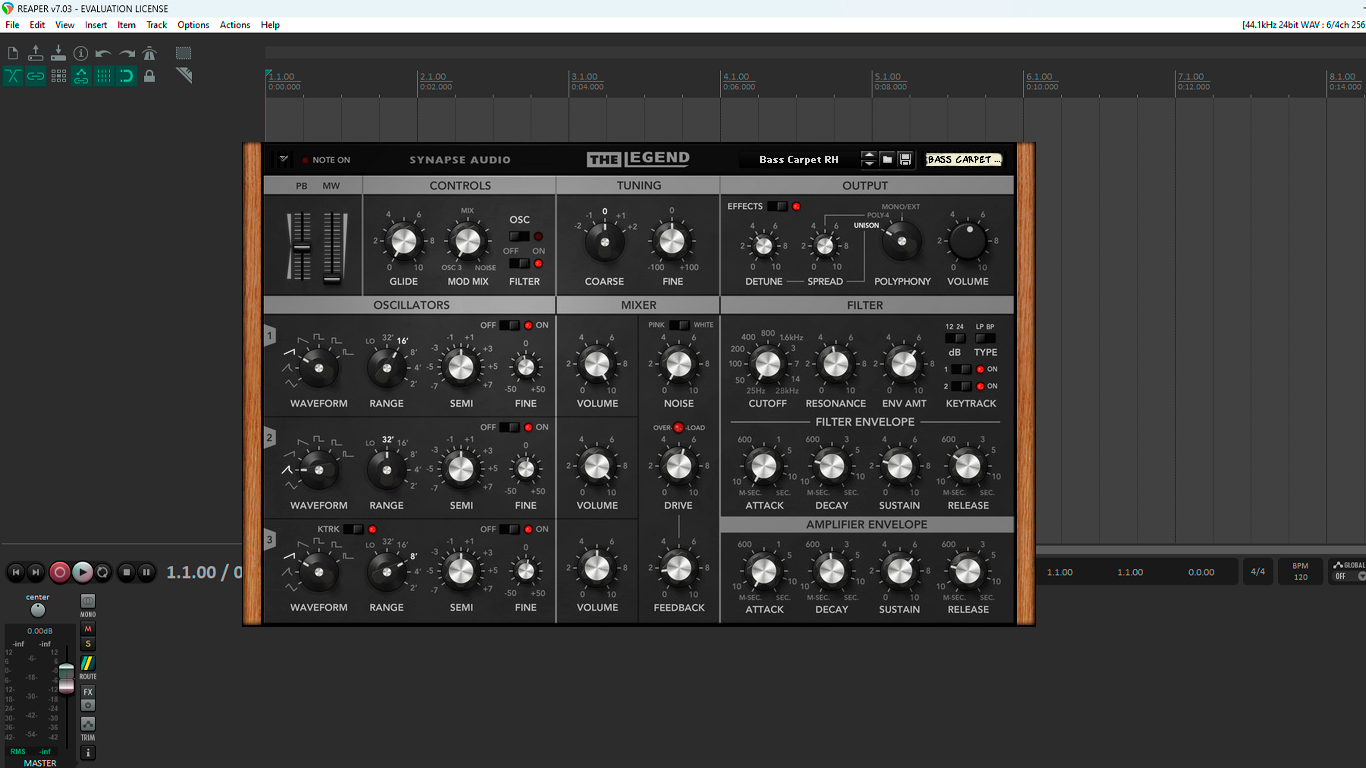1366x768 pixels.
Task: Toggle OSC mod switch in Controls
Action: tap(520, 236)
